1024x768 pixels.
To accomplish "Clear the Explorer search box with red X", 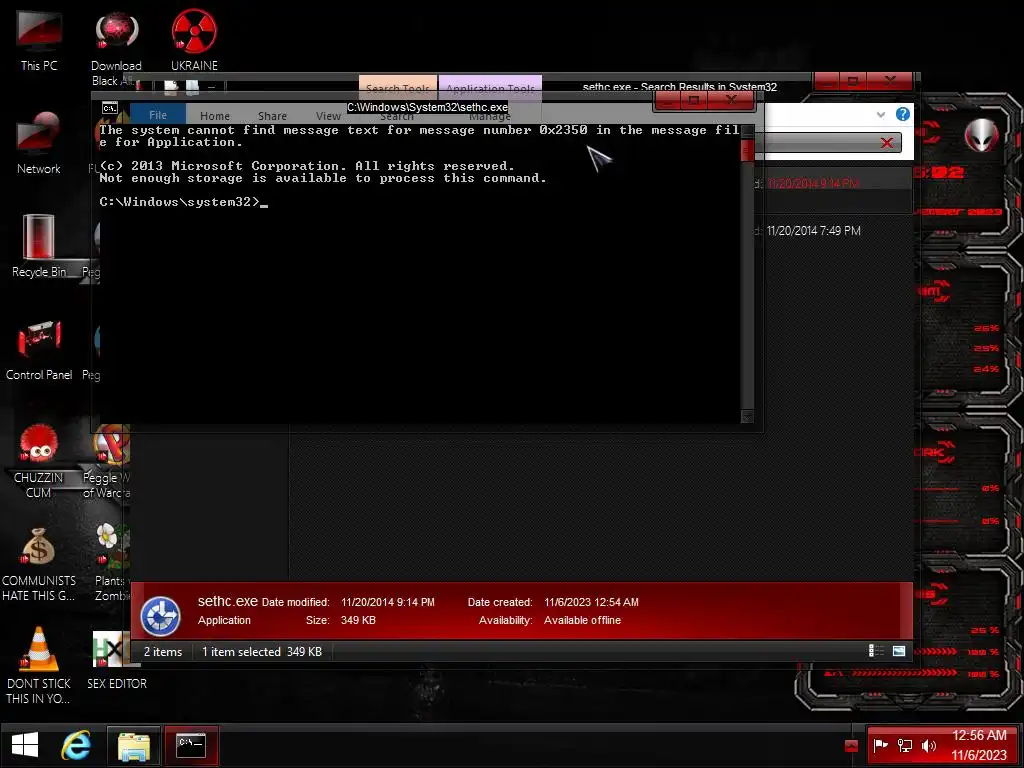I will pyautogui.click(x=887, y=142).
